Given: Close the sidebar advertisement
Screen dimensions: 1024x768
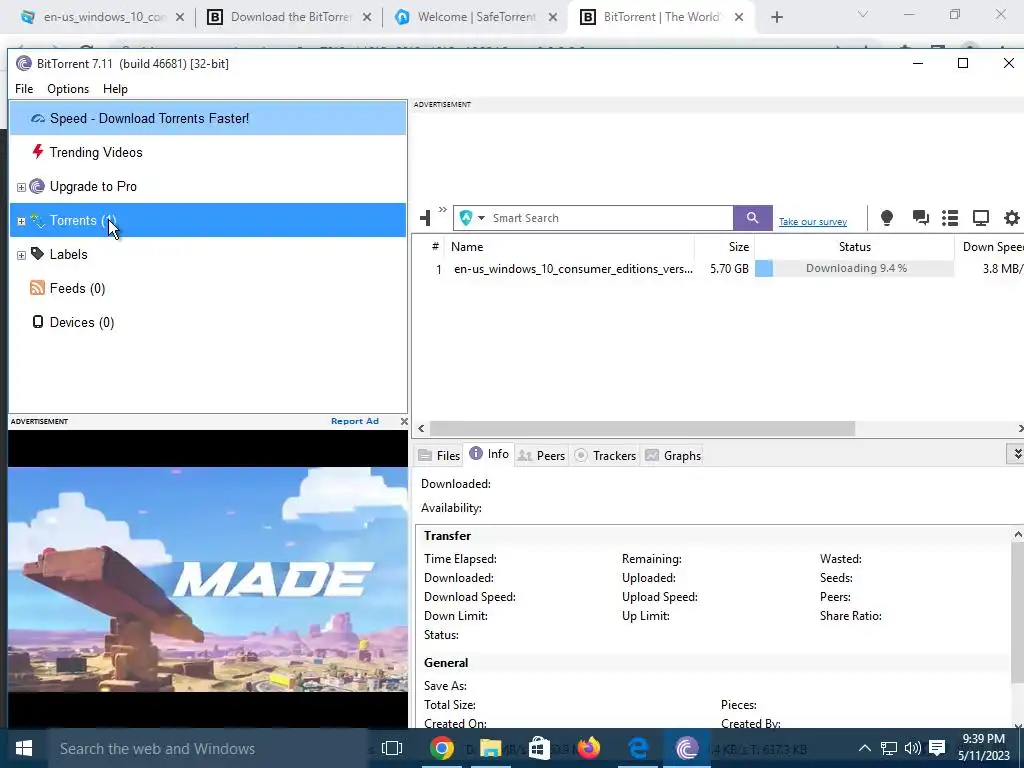Looking at the screenshot, I should pyautogui.click(x=404, y=421).
